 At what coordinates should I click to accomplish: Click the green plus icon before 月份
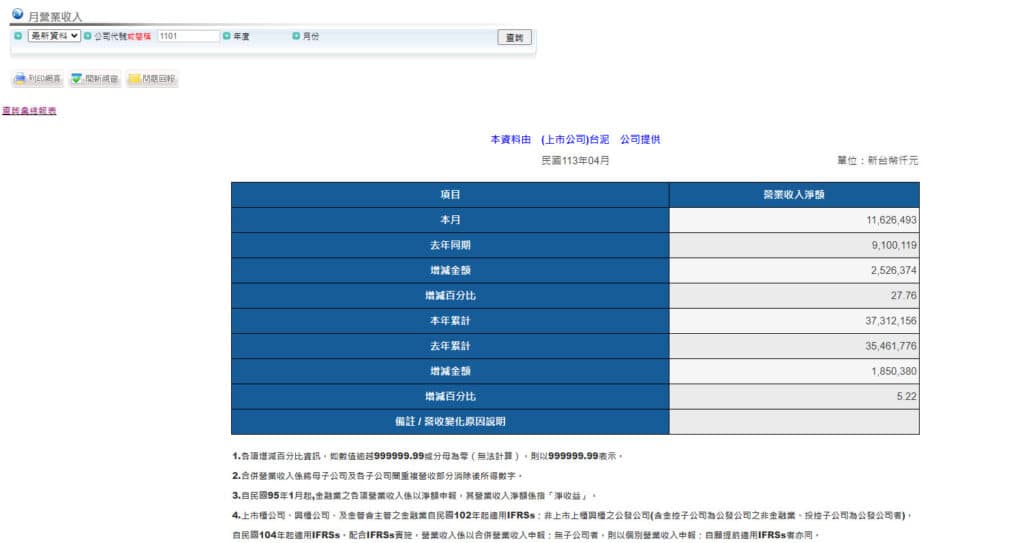click(x=296, y=36)
